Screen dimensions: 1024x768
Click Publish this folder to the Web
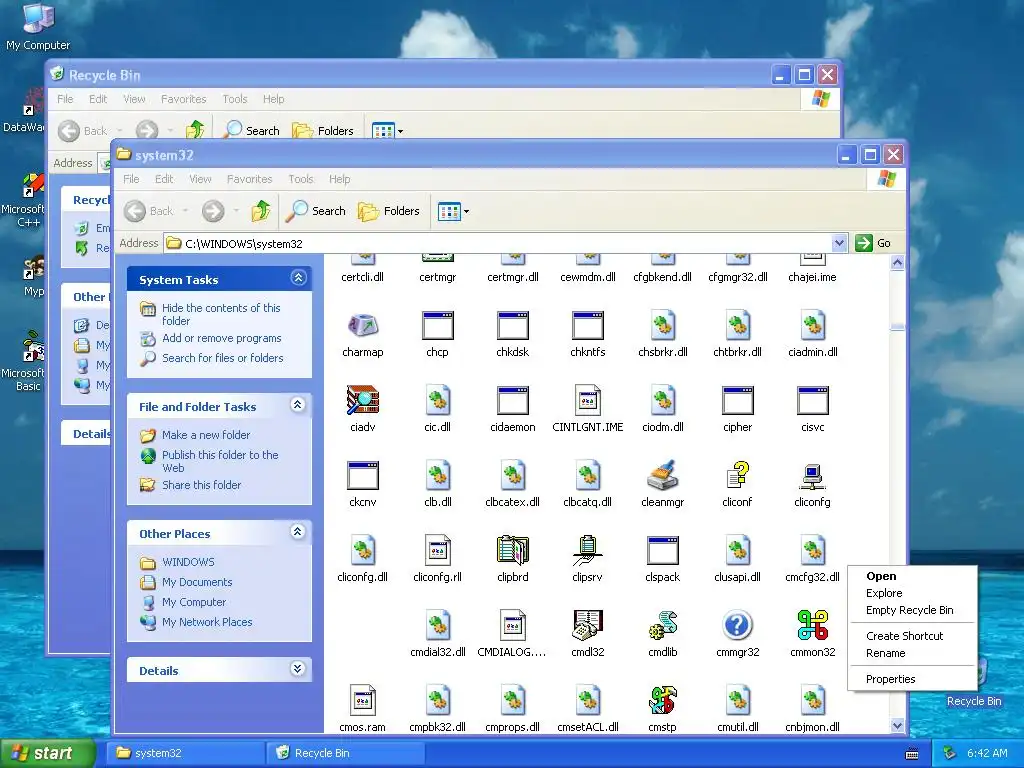point(220,461)
